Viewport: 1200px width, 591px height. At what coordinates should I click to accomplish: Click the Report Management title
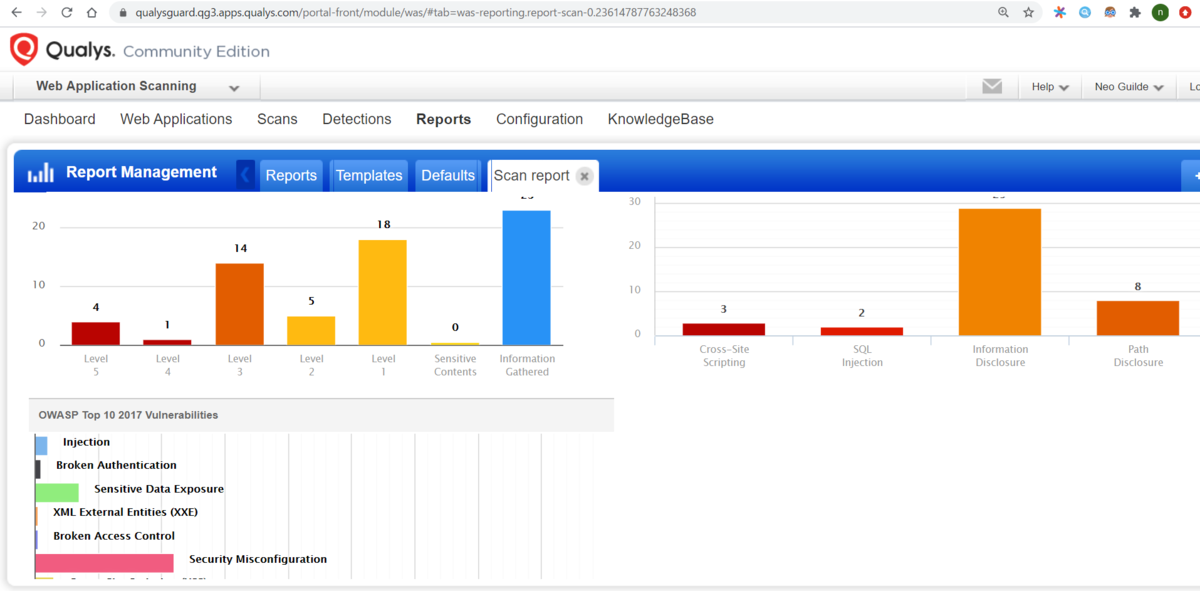click(x=141, y=172)
